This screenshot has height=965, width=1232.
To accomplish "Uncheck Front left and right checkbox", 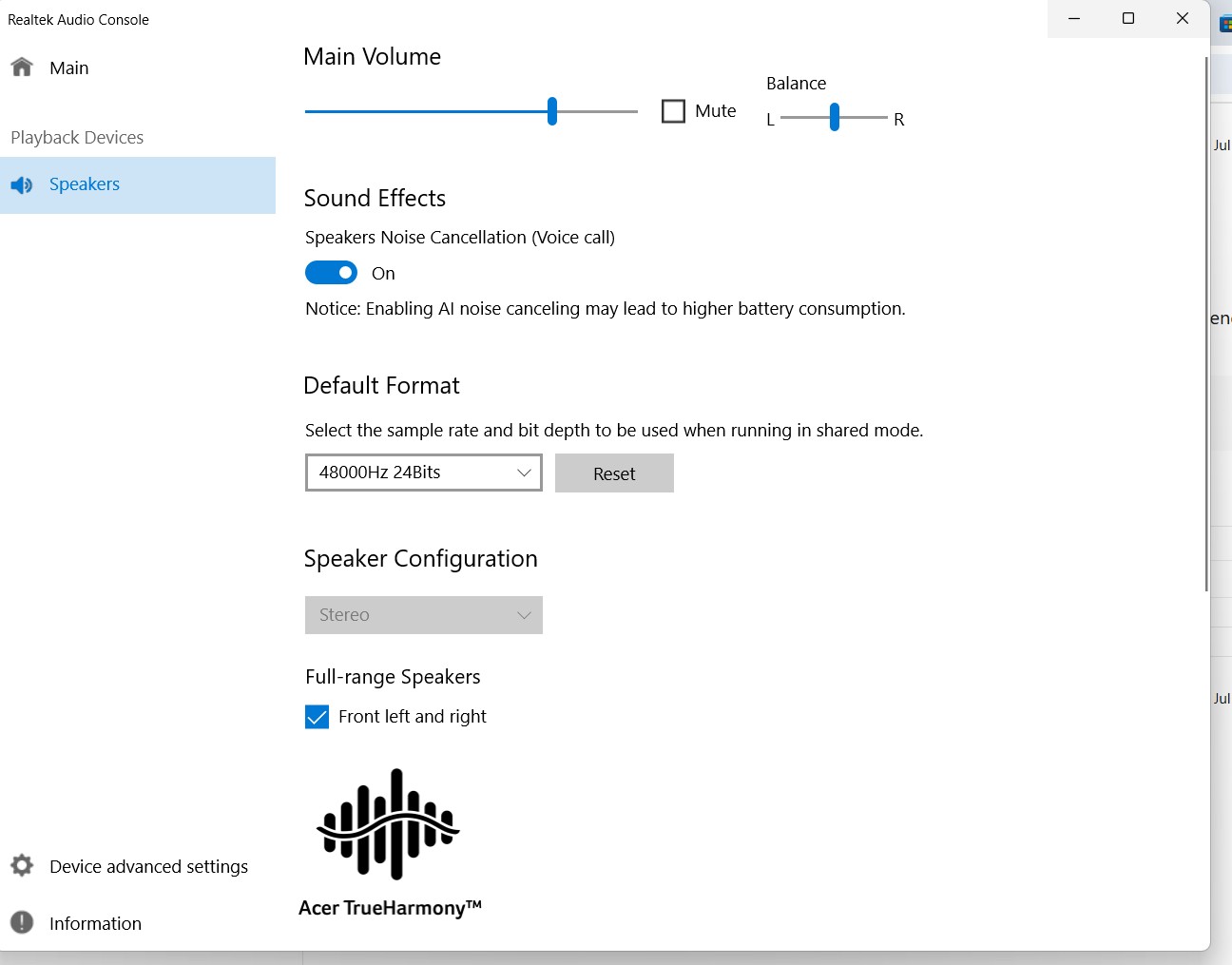I will pos(317,717).
